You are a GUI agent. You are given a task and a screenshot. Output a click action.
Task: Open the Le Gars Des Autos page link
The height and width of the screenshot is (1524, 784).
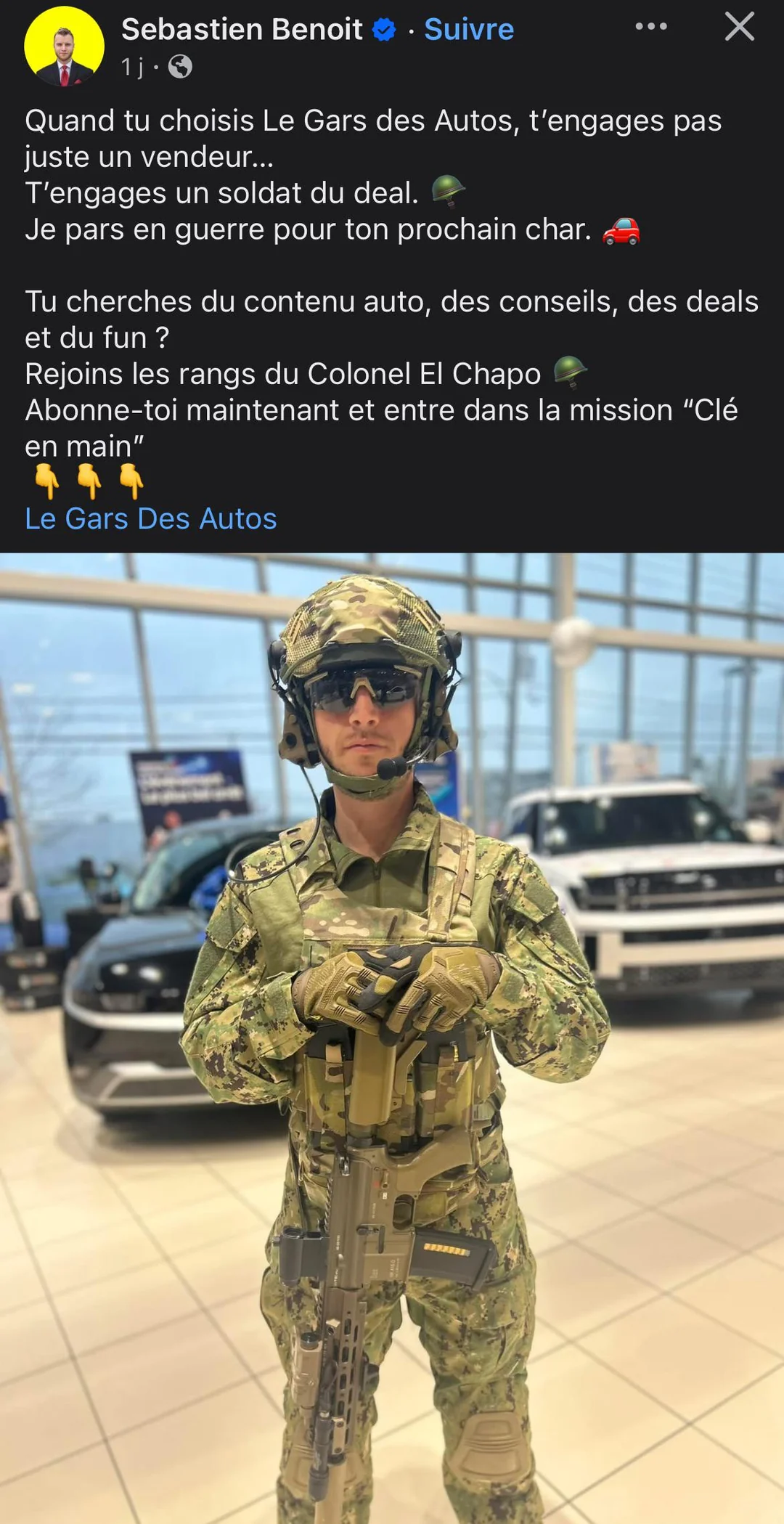151,519
